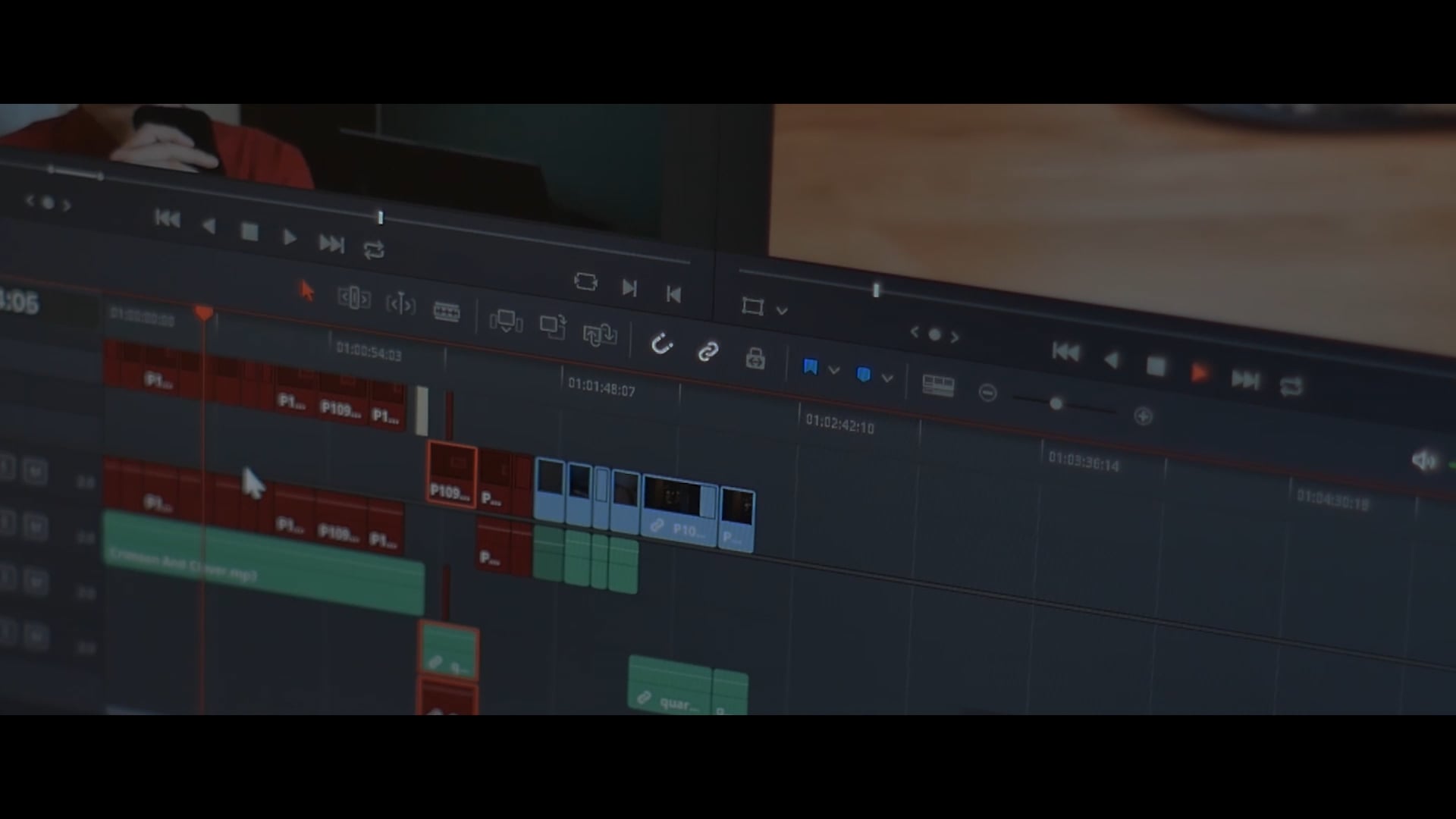Image resolution: width=1456 pixels, height=819 pixels.
Task: Expand the viewer transform overlay dropdown
Action: [x=782, y=311]
